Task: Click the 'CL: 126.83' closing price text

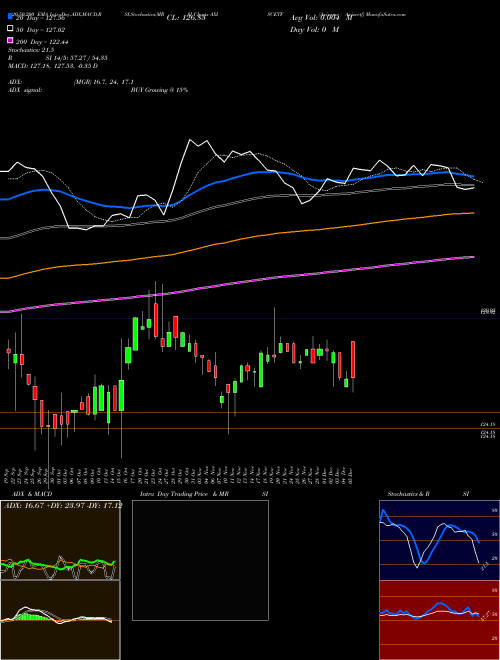Action: 186,18
